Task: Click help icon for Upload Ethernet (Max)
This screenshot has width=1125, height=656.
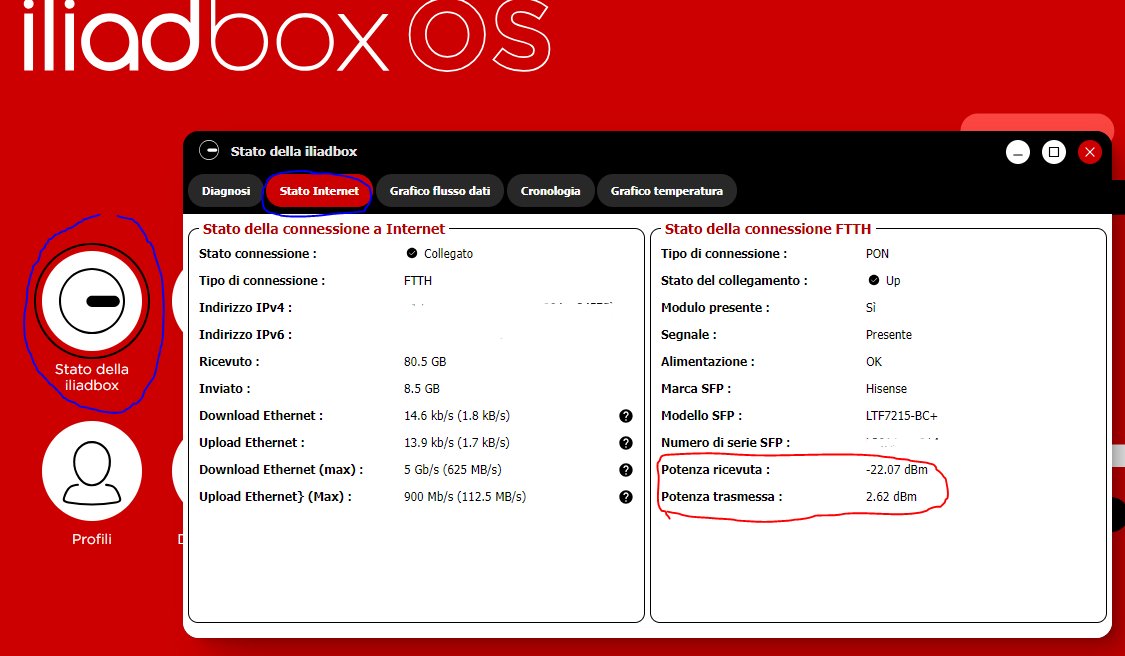Action: 626,497
